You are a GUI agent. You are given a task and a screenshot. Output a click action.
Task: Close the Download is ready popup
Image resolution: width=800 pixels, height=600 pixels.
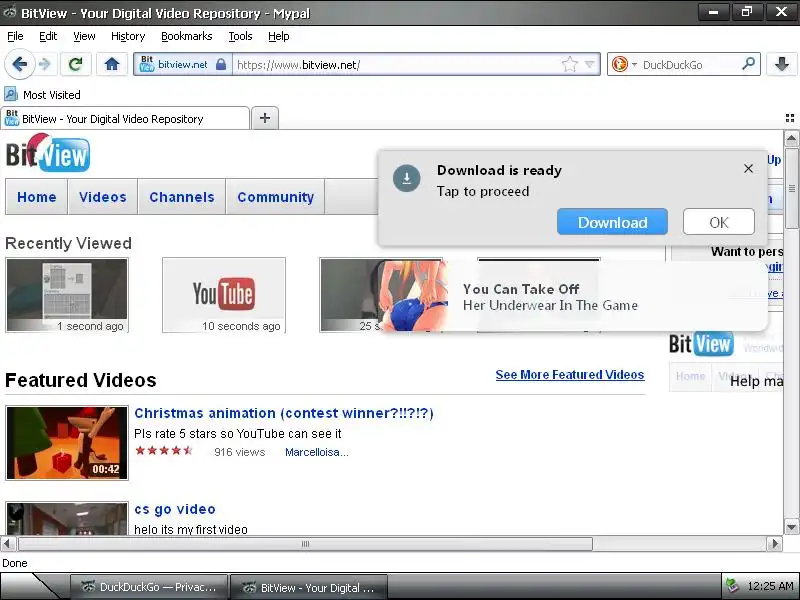[x=748, y=168]
